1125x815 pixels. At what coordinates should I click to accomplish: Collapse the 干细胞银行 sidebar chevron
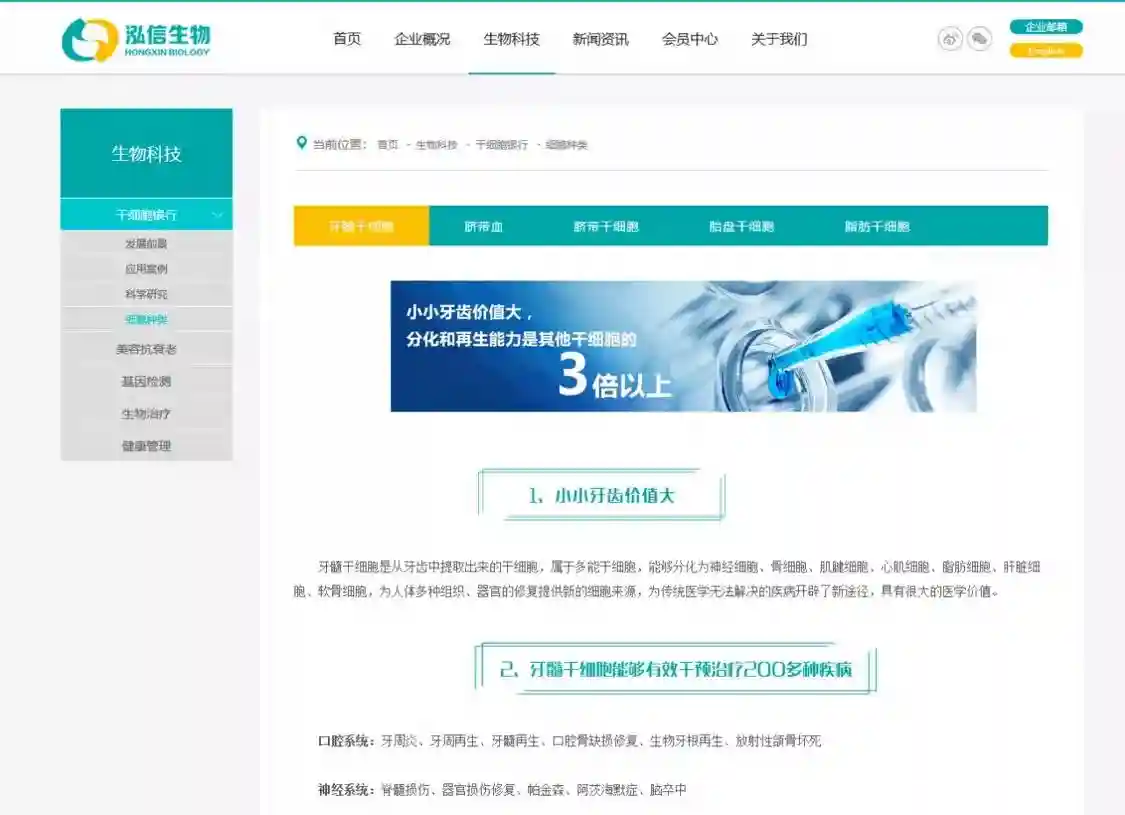217,215
